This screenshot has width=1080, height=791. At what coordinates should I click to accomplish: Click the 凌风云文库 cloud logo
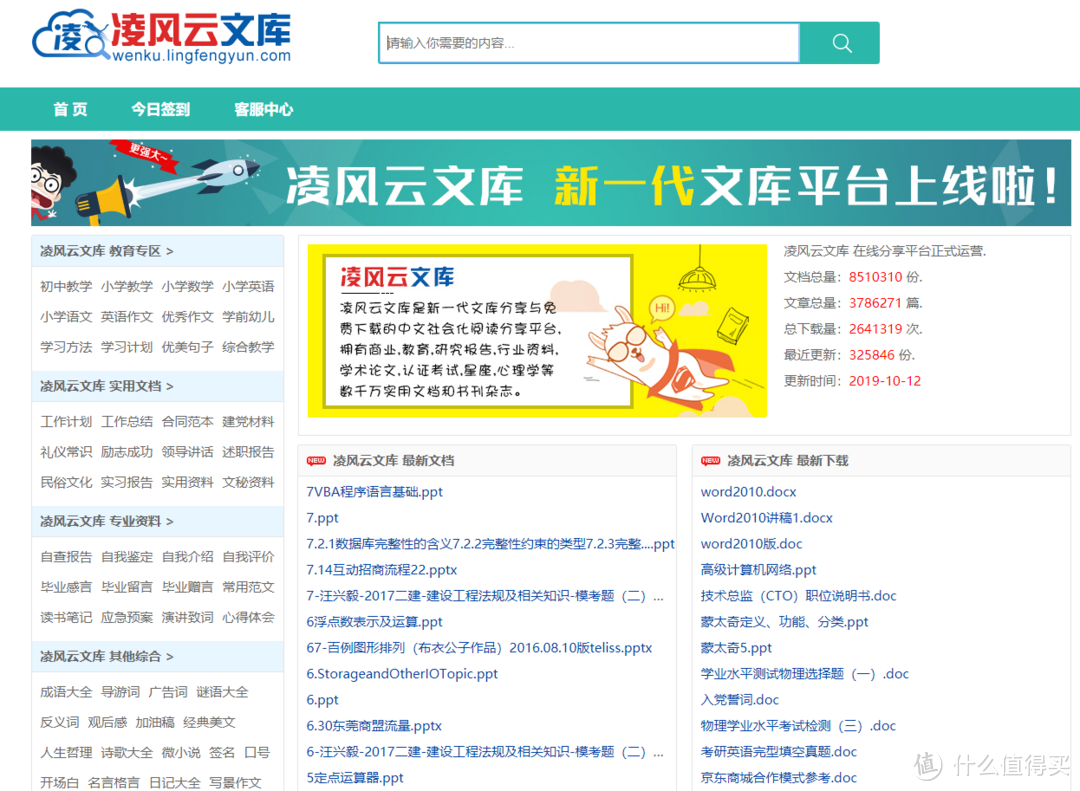pos(162,37)
